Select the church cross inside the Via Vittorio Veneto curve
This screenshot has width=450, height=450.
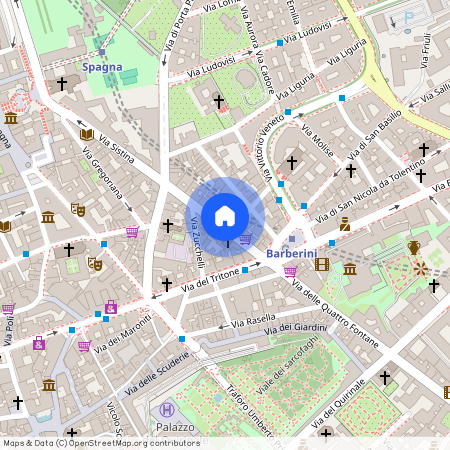pyautogui.click(x=292, y=163)
